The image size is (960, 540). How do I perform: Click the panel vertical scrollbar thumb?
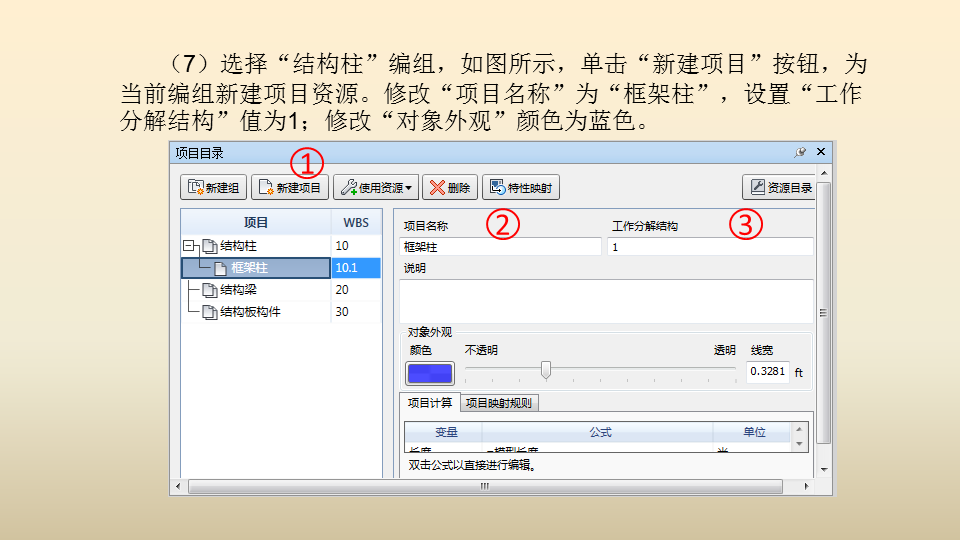click(x=824, y=312)
